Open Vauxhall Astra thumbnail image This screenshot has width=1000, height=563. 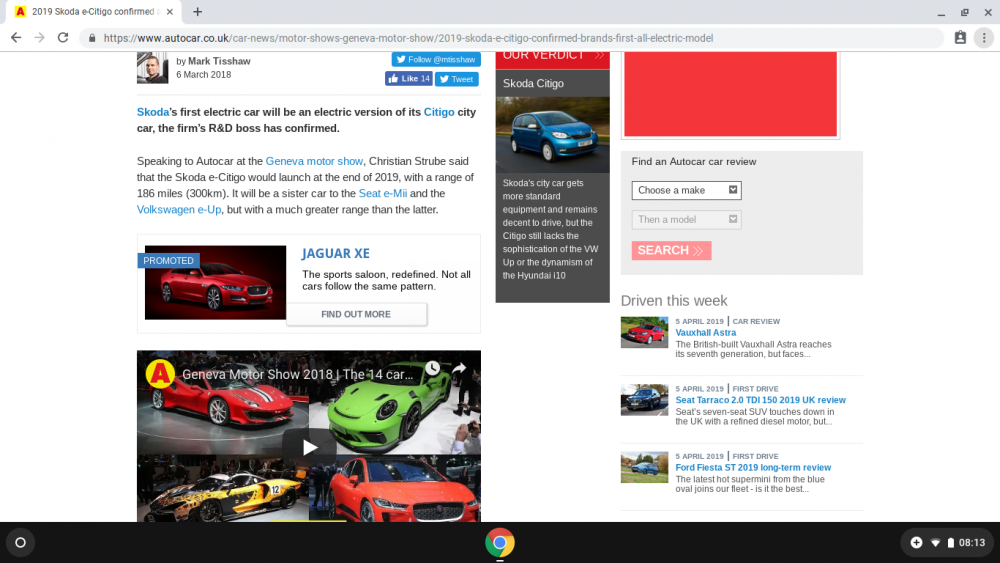(x=644, y=332)
